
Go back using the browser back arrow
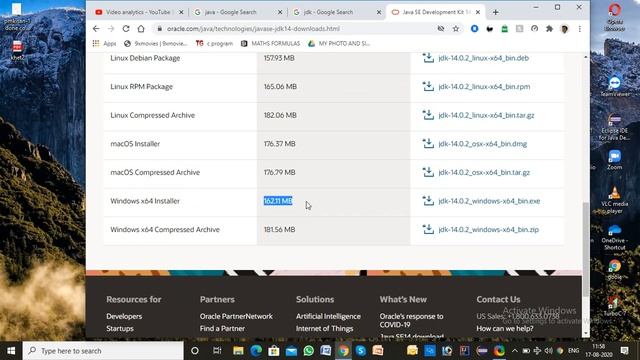pyautogui.click(x=96, y=29)
